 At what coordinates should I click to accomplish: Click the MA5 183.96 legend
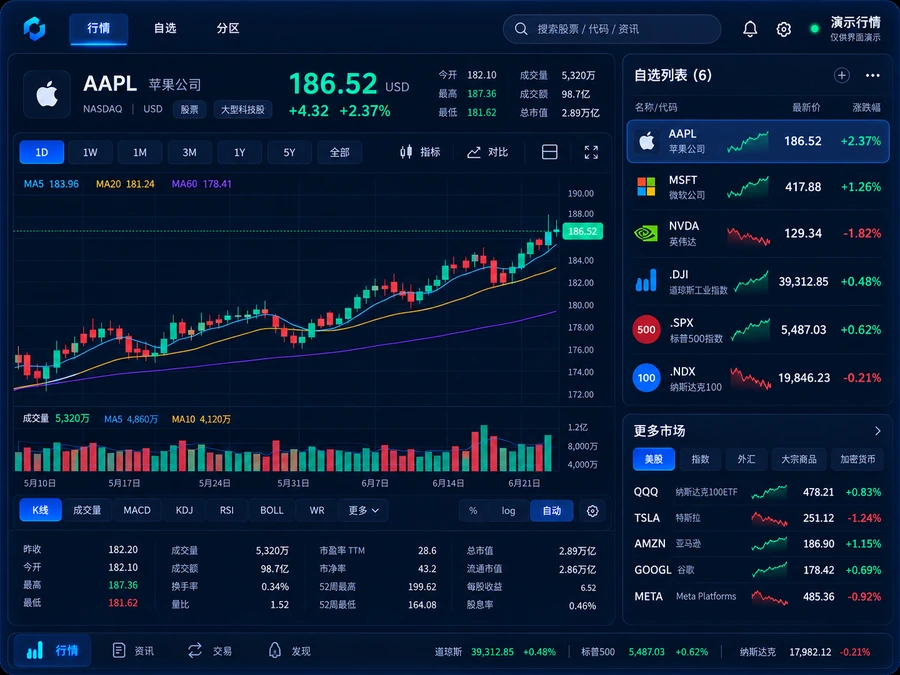(x=51, y=184)
